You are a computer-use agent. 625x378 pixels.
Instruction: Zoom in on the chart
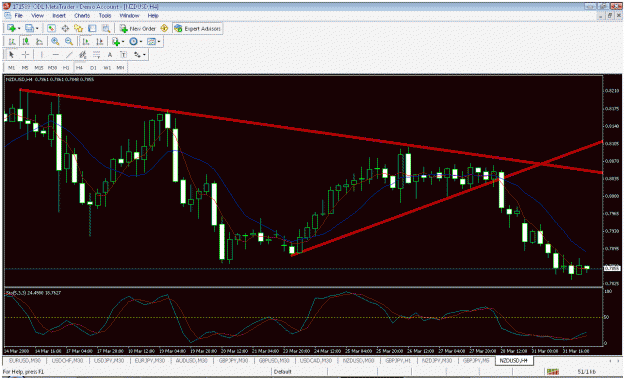click(55, 41)
